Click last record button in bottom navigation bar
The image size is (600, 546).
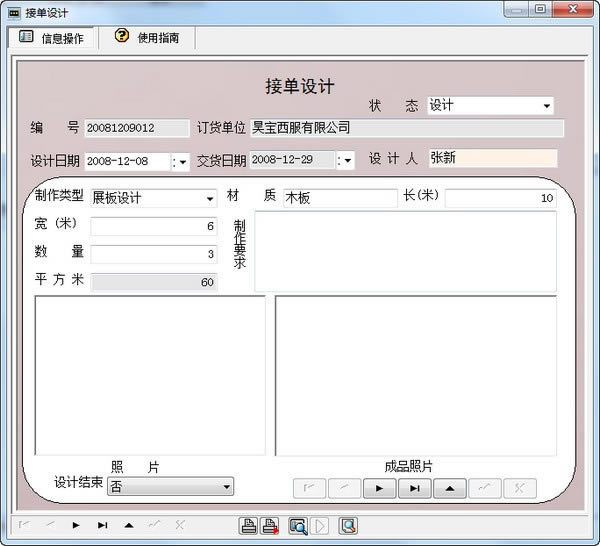(x=102, y=525)
